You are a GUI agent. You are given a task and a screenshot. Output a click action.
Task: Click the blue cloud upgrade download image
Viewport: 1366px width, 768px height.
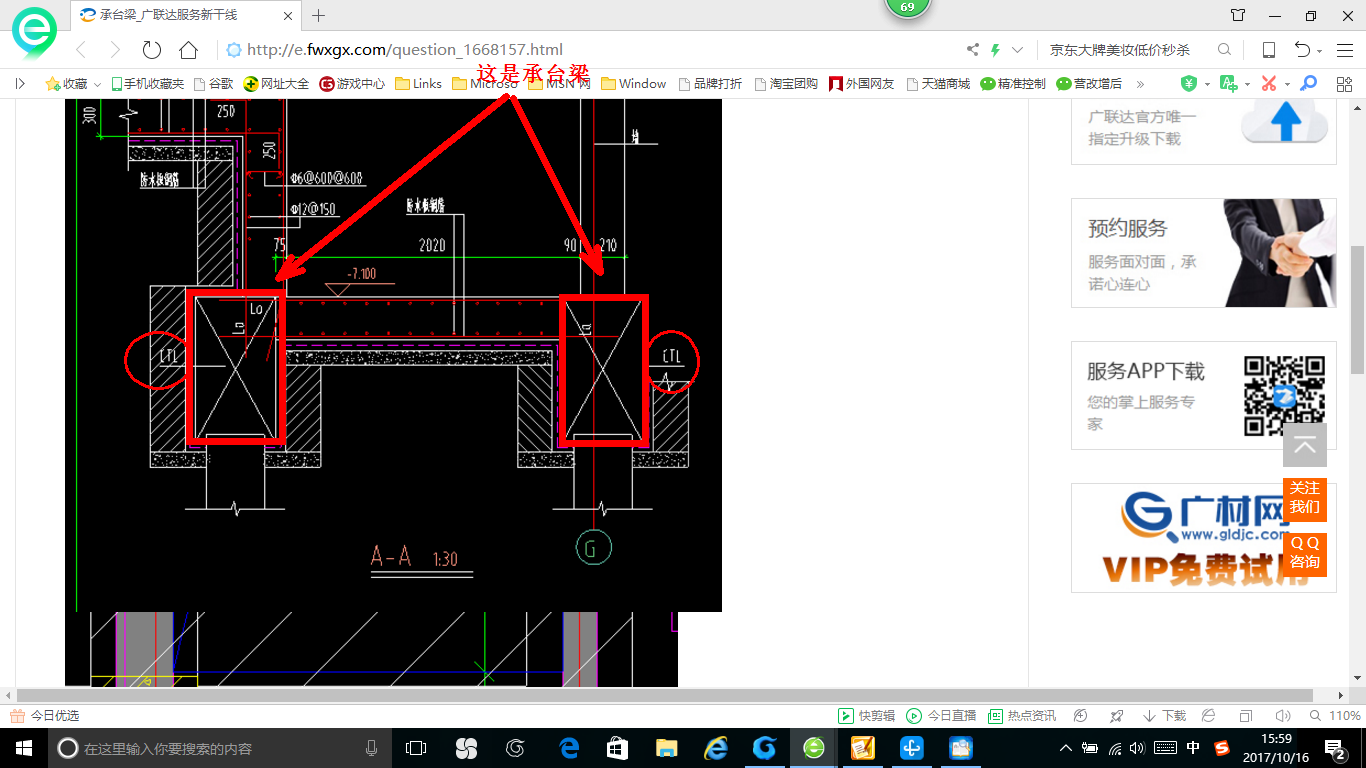1285,122
